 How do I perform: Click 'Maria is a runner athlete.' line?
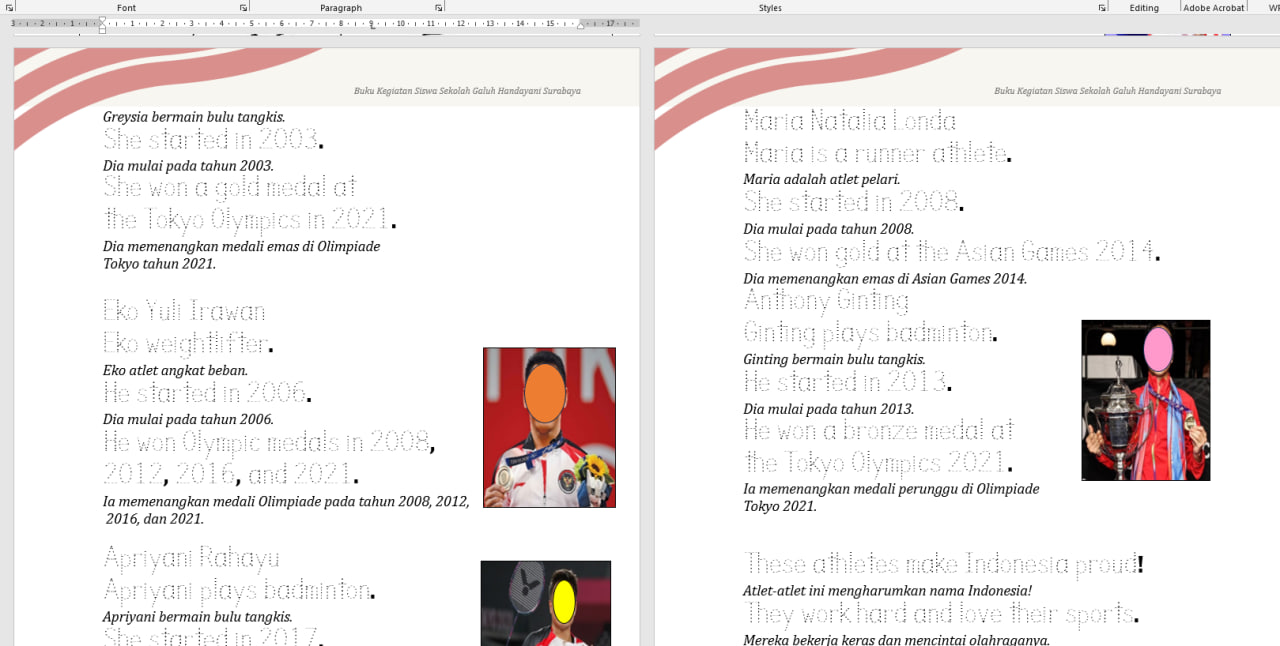[877, 154]
